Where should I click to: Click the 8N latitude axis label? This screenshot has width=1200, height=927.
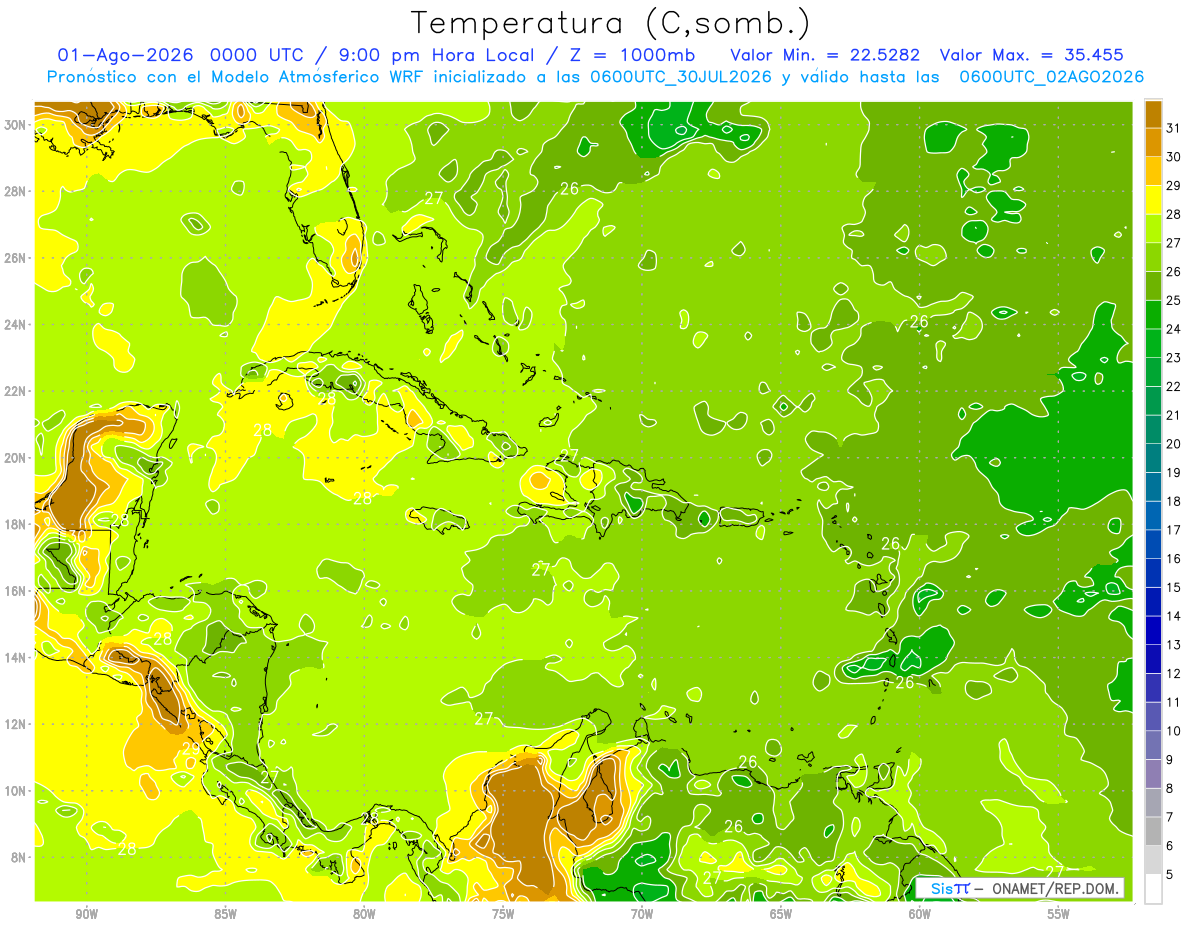pos(19,857)
